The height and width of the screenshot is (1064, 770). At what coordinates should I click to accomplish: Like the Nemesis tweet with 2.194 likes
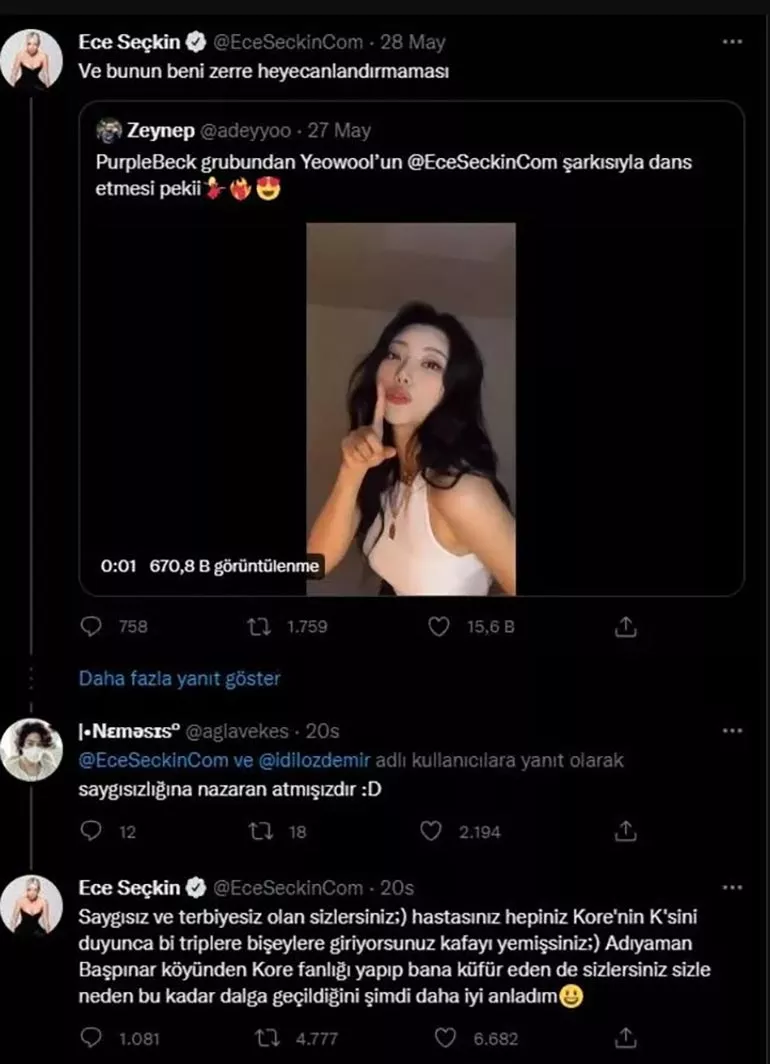point(431,831)
